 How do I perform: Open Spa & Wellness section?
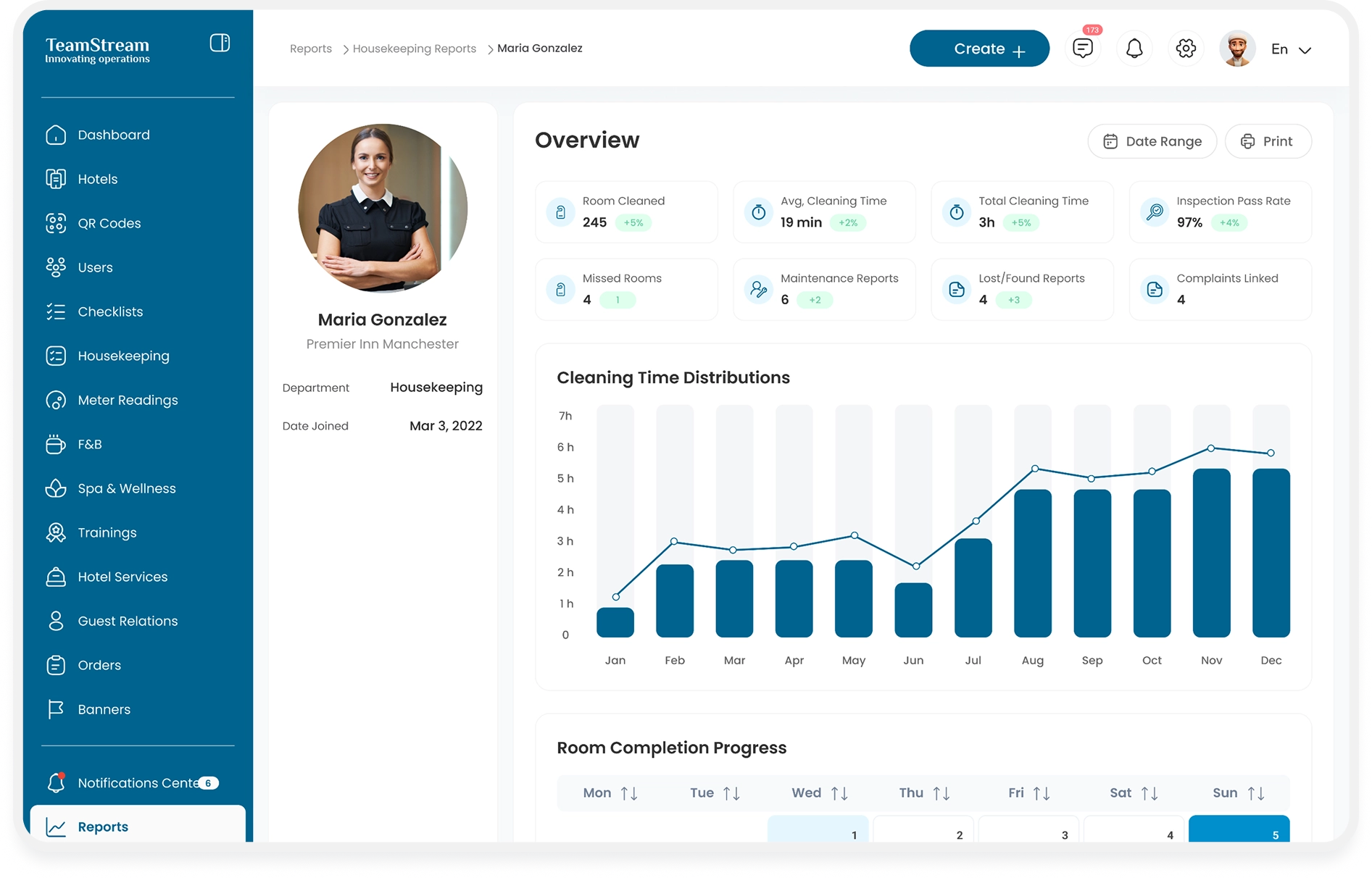click(x=126, y=488)
